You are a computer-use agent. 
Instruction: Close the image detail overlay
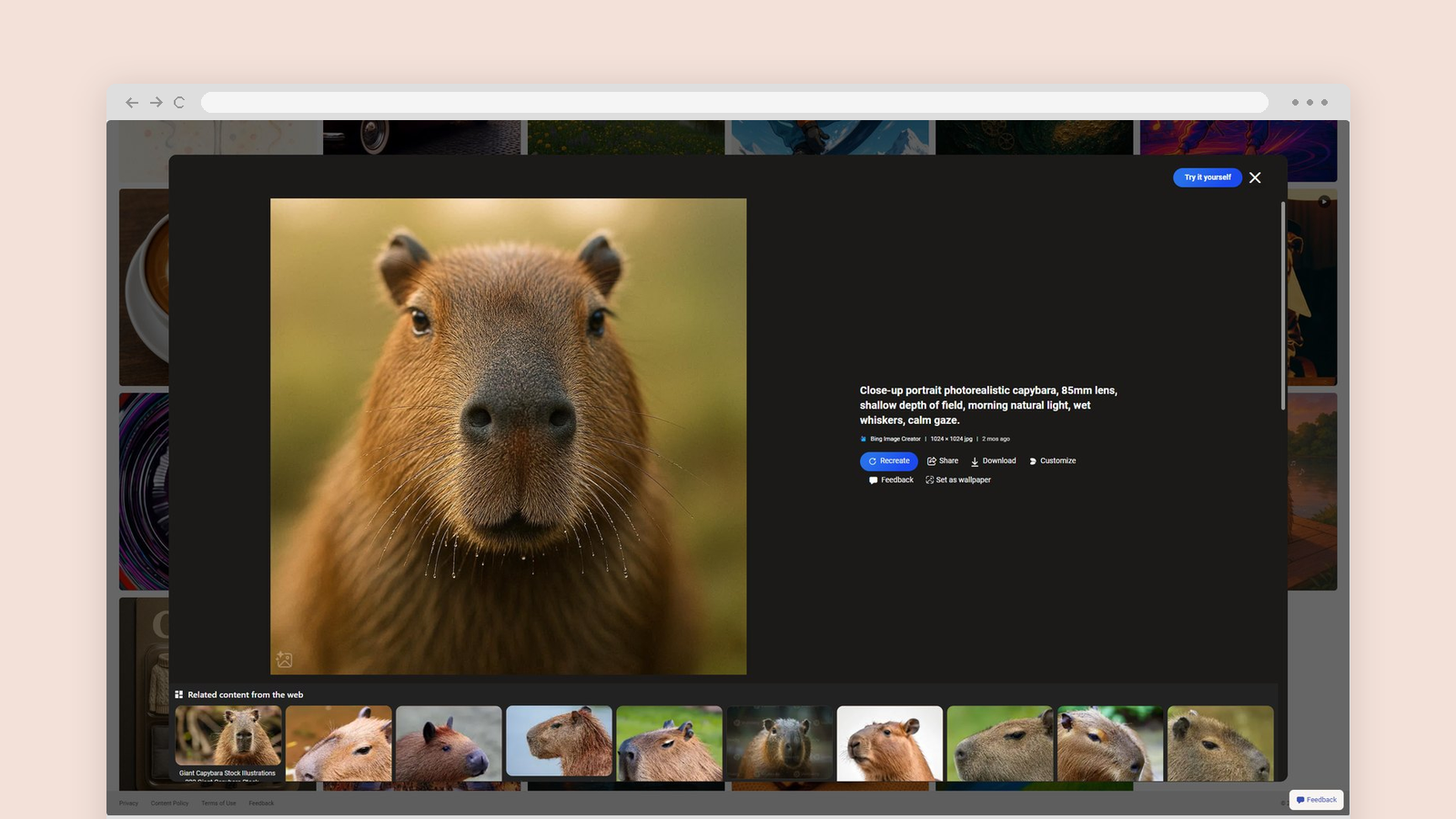pyautogui.click(x=1255, y=177)
